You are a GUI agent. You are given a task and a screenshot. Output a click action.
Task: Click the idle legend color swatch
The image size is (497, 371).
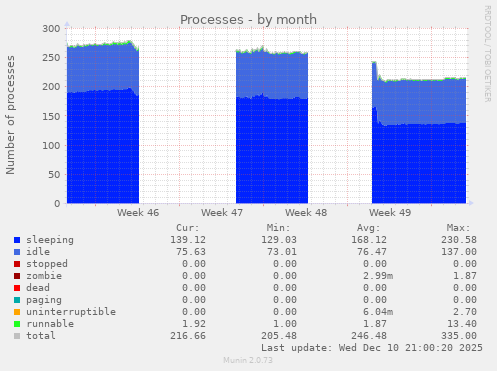(x=17, y=252)
